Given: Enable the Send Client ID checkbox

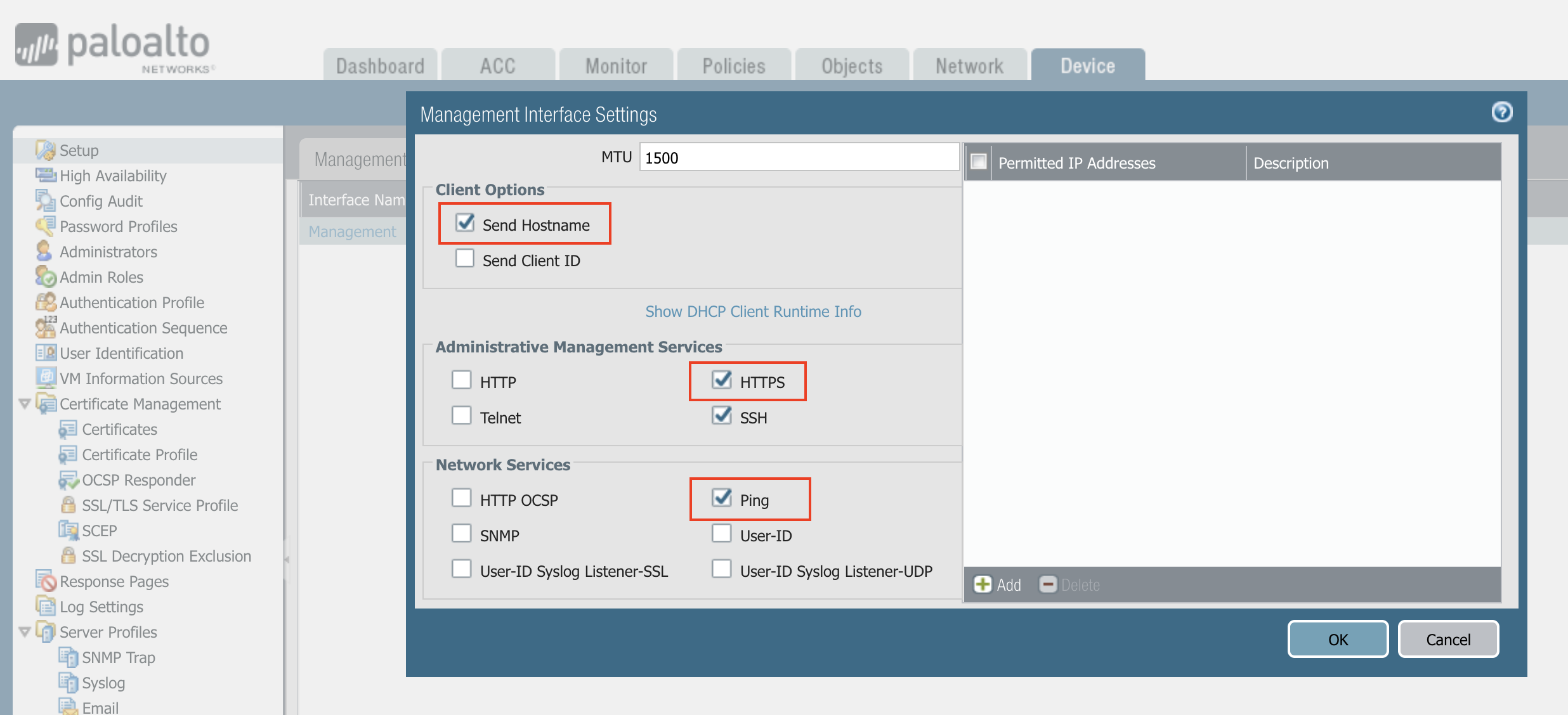Looking at the screenshot, I should [465, 259].
